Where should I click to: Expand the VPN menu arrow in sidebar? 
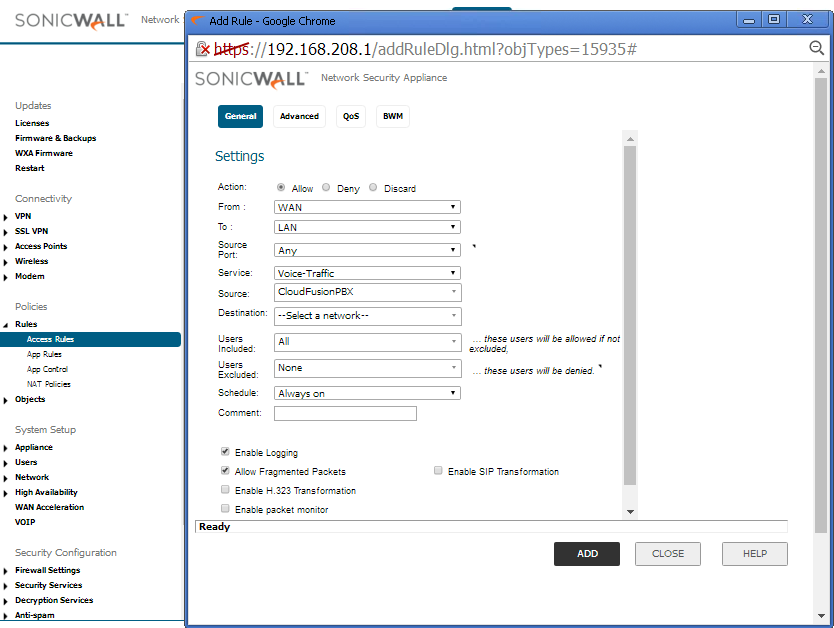pyautogui.click(x=7, y=216)
